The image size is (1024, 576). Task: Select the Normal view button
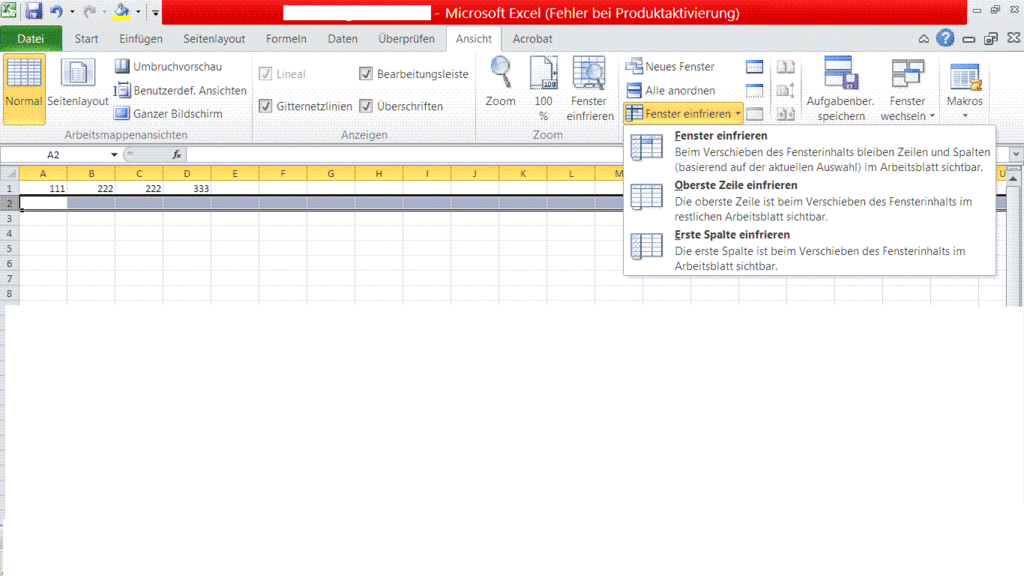[24, 89]
